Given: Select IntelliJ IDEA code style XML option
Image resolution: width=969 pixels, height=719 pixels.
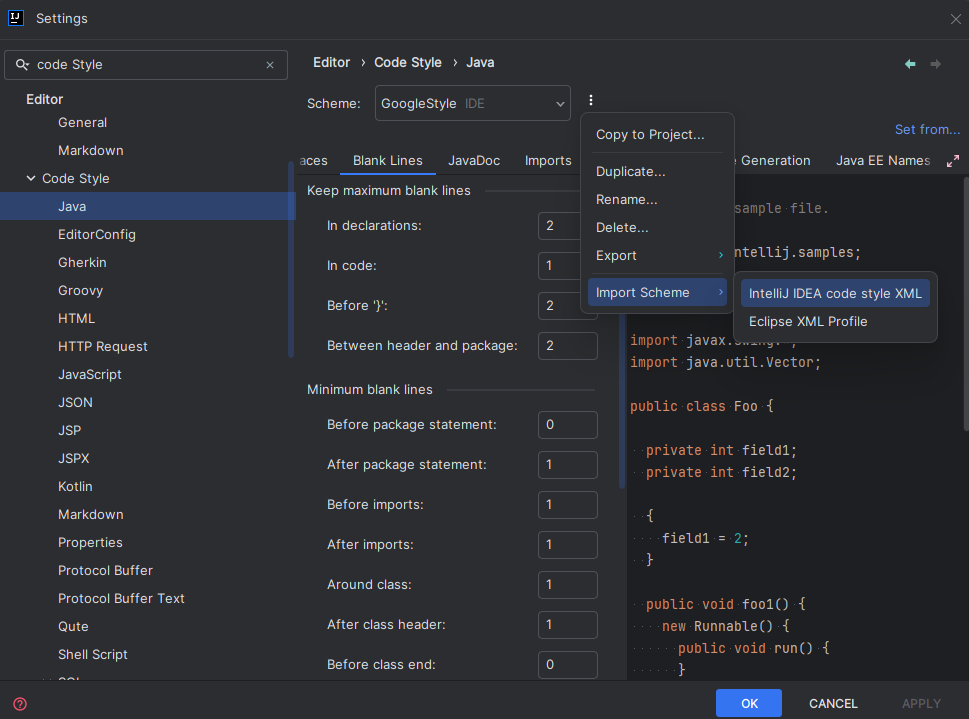Looking at the screenshot, I should click(x=835, y=294).
